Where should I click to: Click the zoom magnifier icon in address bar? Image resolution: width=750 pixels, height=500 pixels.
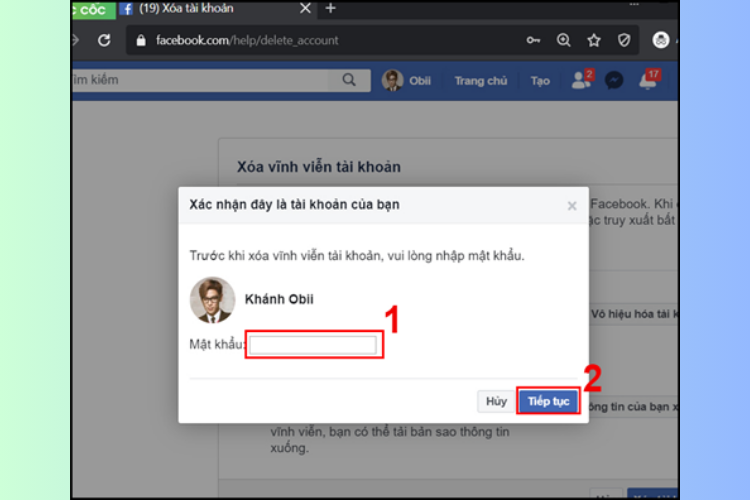coord(563,40)
